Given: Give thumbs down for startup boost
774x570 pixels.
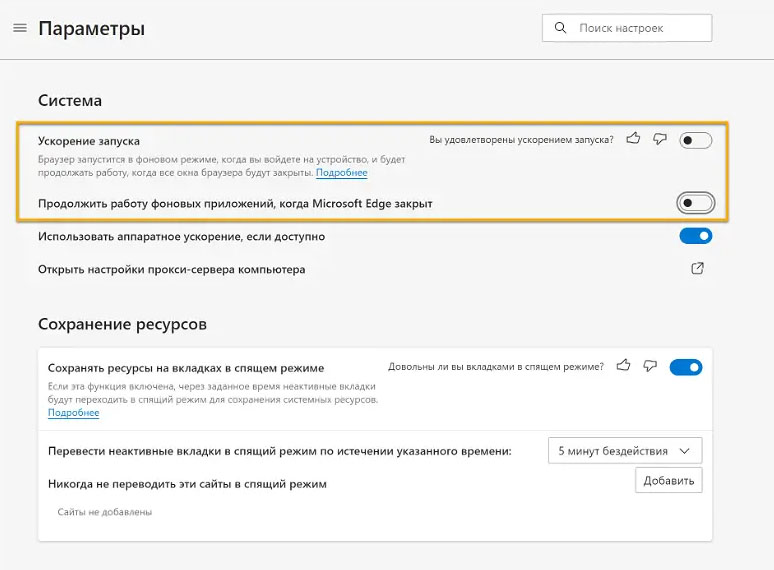Looking at the screenshot, I should tap(660, 139).
